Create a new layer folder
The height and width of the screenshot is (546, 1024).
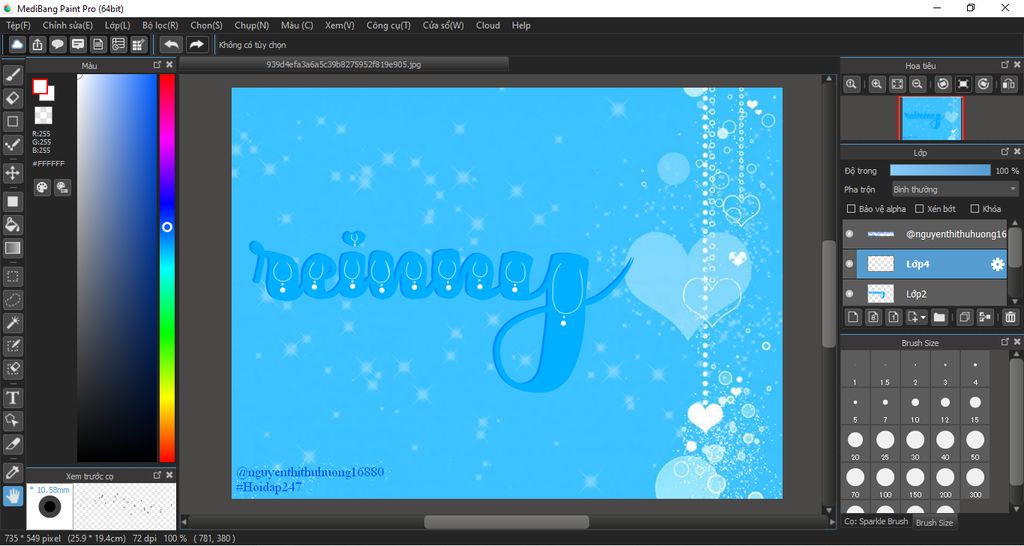pyautogui.click(x=939, y=317)
